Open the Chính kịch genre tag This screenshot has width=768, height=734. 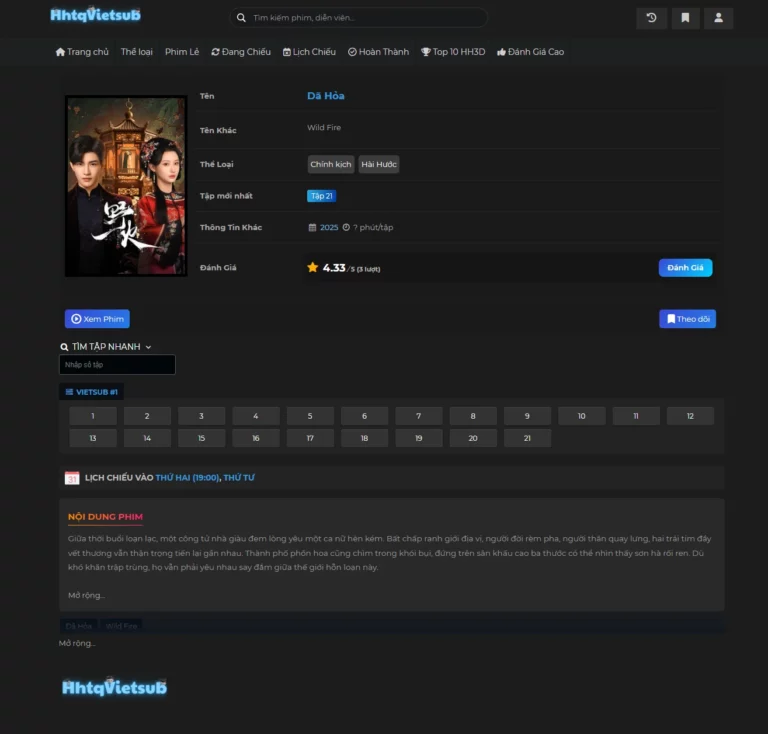(x=330, y=164)
